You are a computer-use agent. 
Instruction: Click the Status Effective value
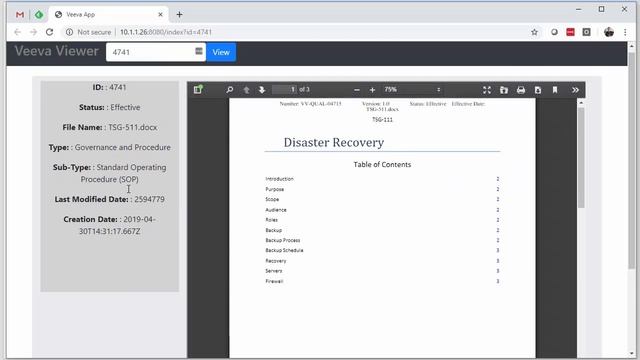point(125,107)
